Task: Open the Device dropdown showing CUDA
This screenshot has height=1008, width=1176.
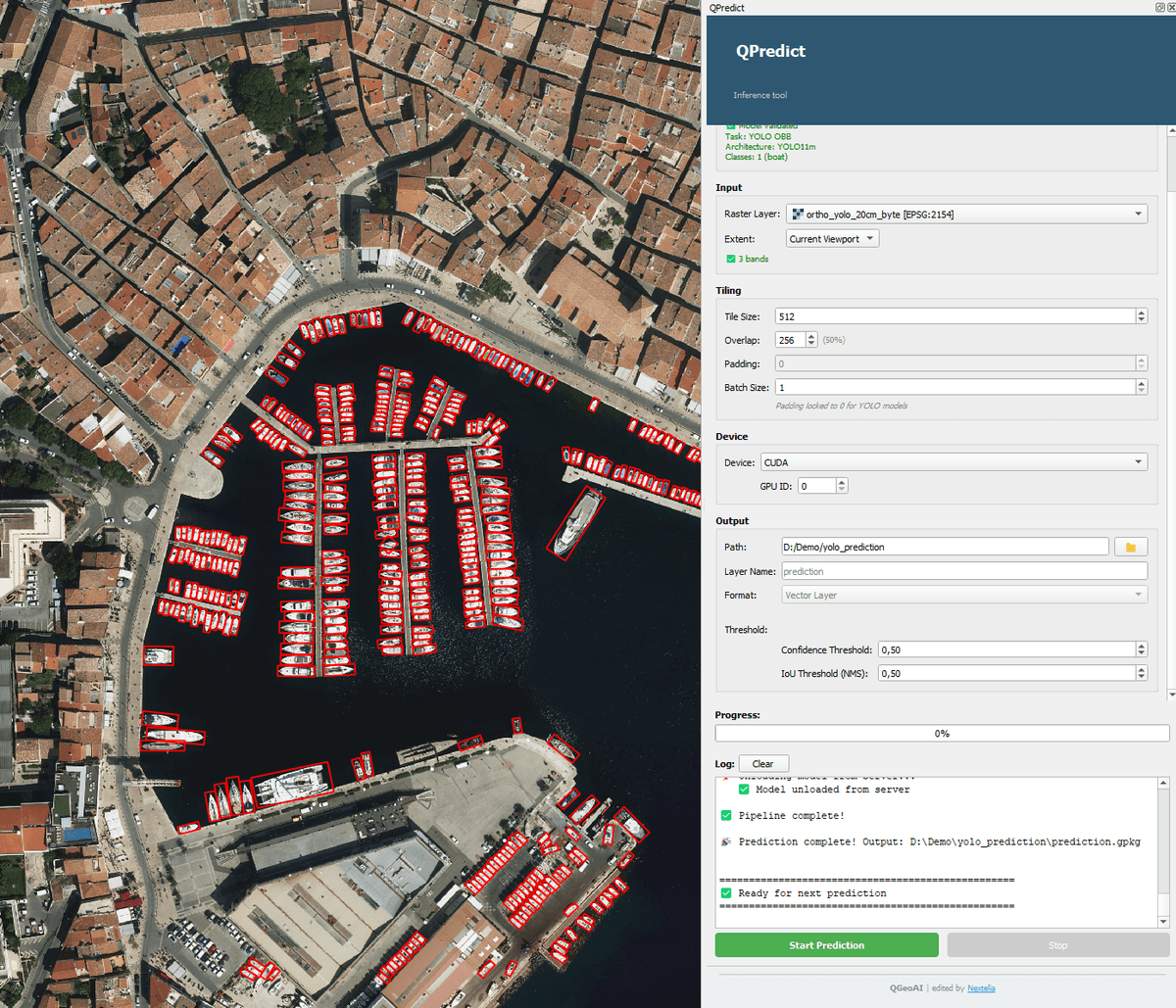Action: click(1137, 461)
